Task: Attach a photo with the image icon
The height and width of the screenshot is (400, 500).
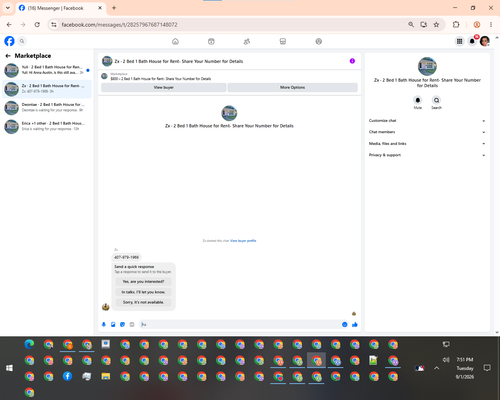Action: (x=113, y=324)
